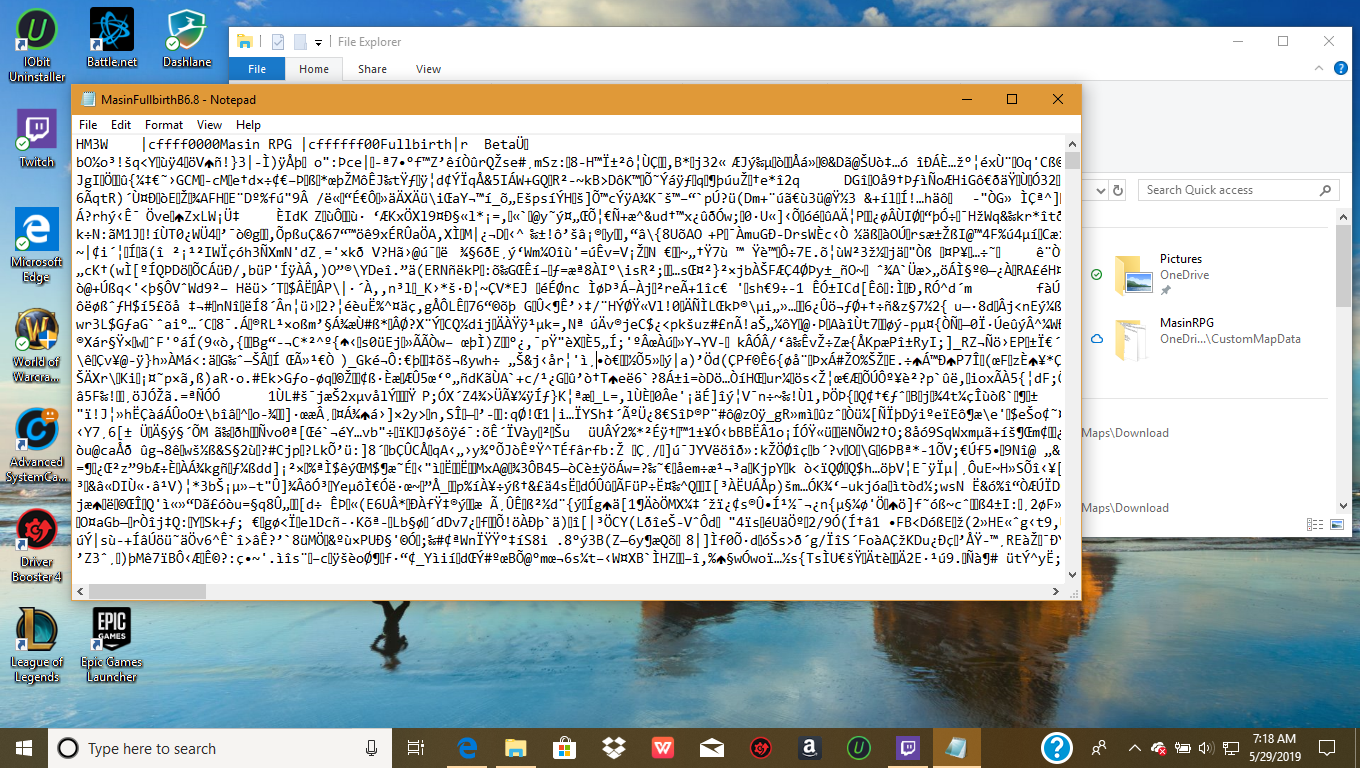Open the Quick Access Toolbar dropdown in File Explorer
The height and width of the screenshot is (768, 1360).
[x=318, y=42]
